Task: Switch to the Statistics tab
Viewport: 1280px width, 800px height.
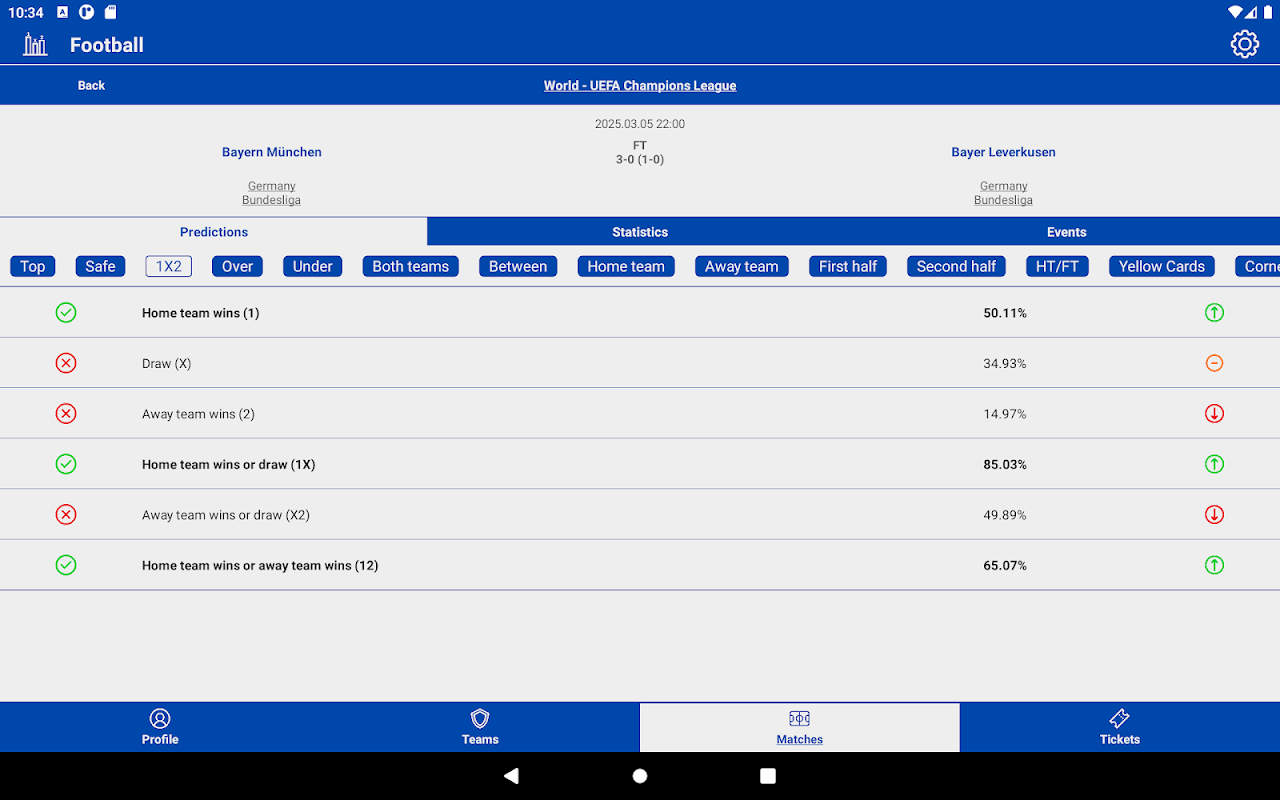Action: [x=640, y=232]
